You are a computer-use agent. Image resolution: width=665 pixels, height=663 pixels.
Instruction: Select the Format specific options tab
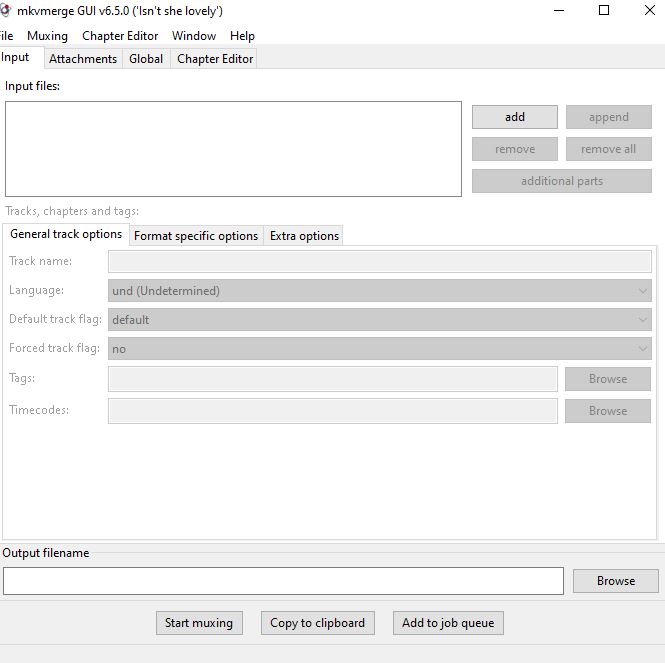click(196, 236)
